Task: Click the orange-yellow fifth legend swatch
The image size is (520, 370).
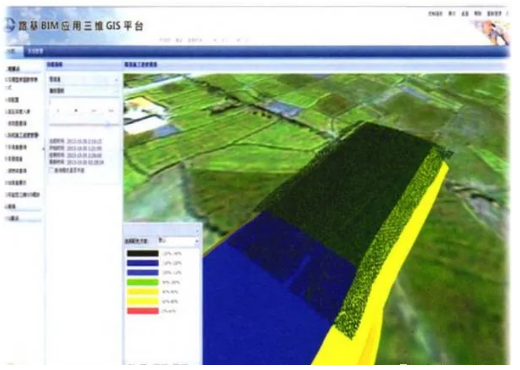Action: 143,292
